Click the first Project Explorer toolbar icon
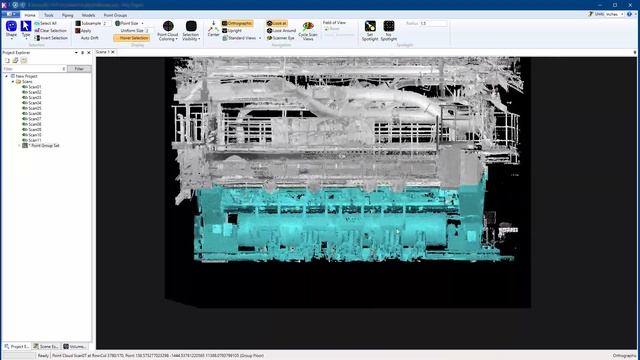640x360 pixels. coord(7,60)
